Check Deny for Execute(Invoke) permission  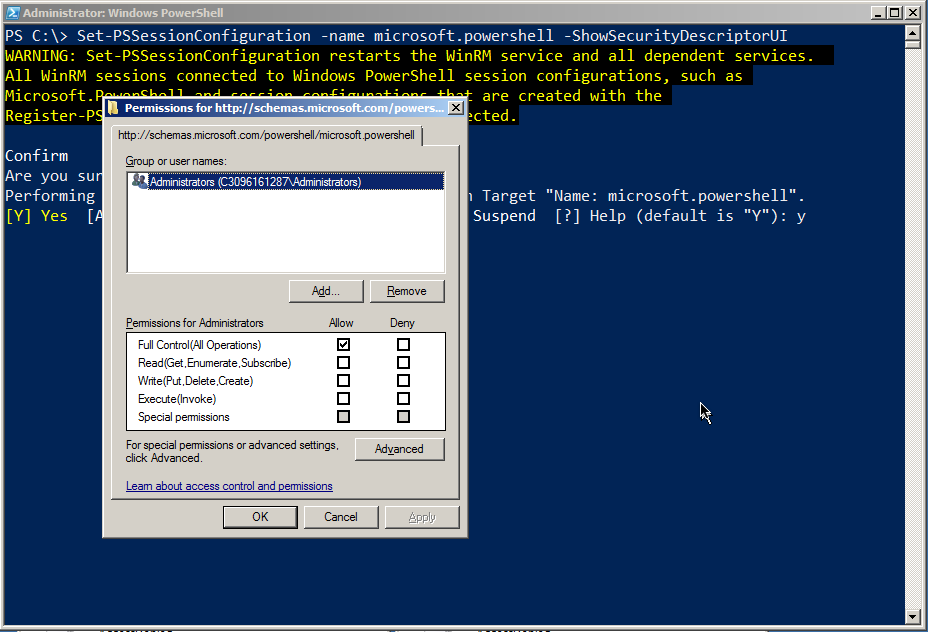pyautogui.click(x=403, y=399)
